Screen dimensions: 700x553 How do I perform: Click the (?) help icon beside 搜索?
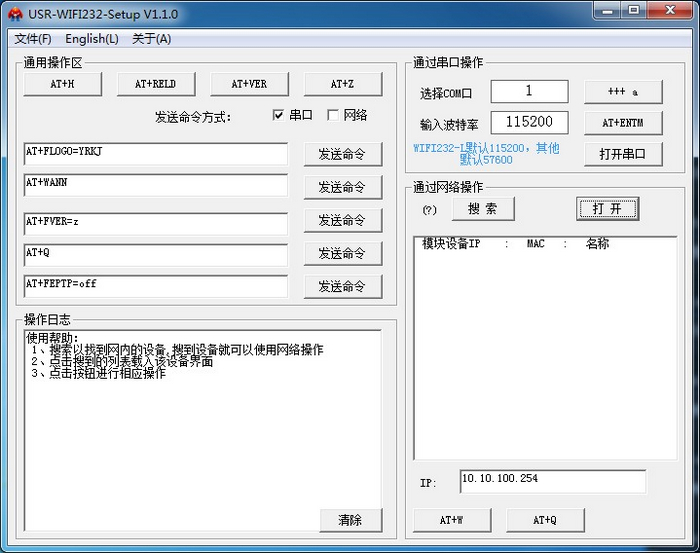pyautogui.click(x=429, y=210)
